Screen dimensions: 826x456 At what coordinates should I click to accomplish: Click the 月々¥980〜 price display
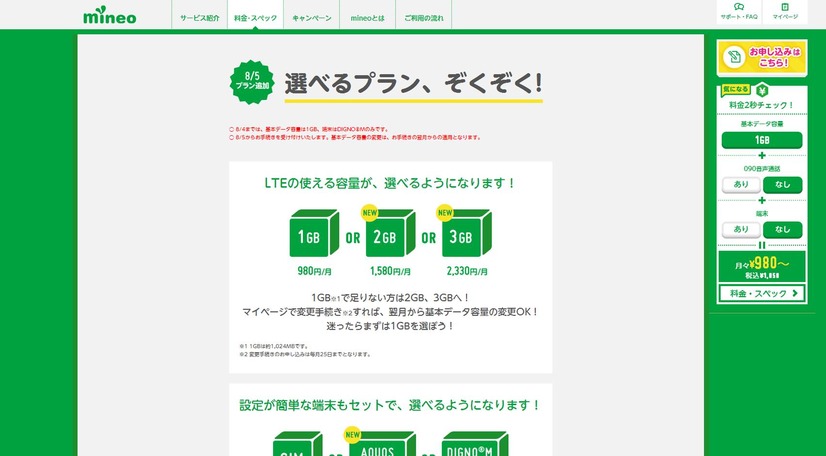762,266
